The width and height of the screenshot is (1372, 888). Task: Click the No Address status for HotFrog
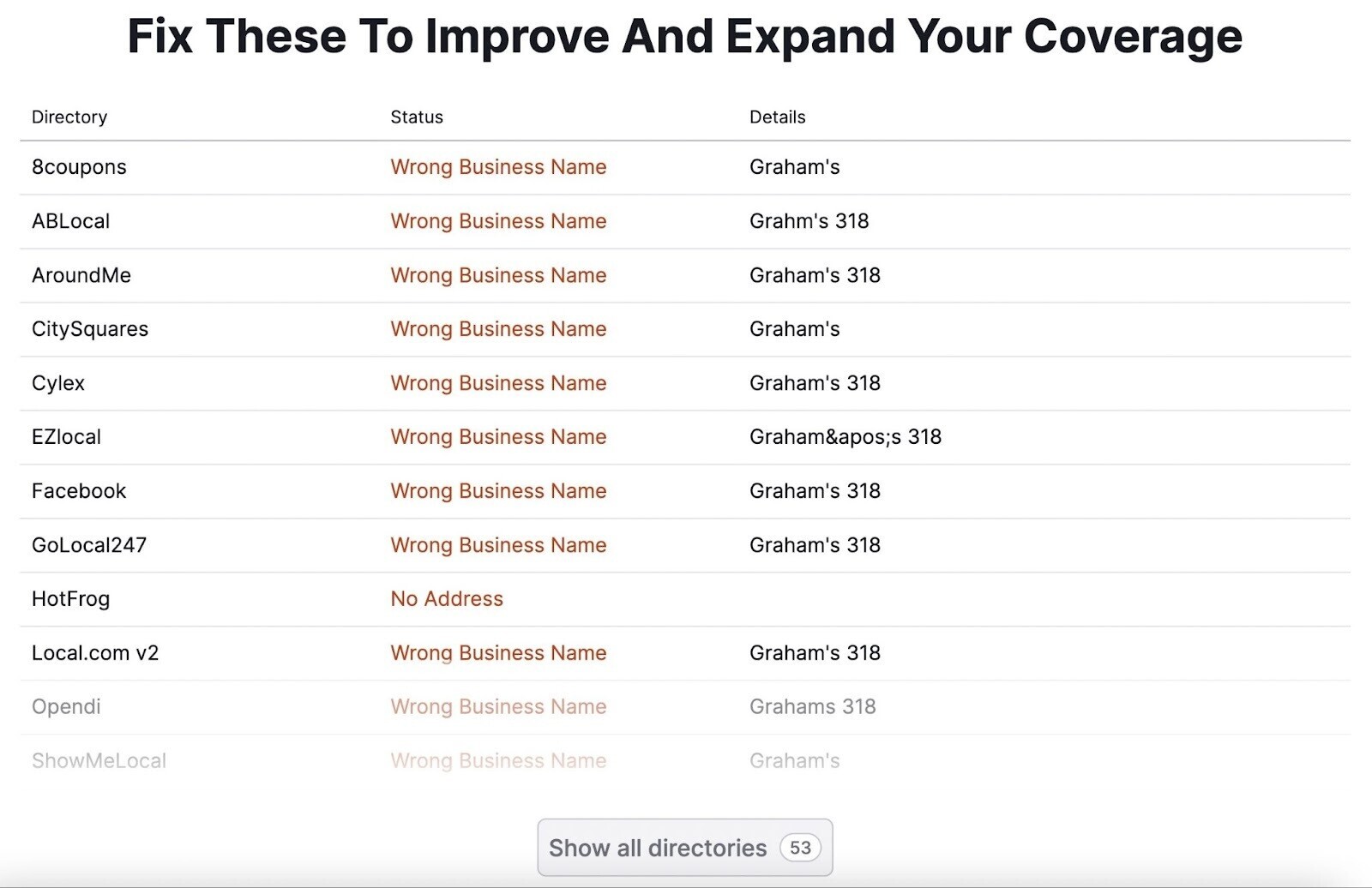(447, 599)
